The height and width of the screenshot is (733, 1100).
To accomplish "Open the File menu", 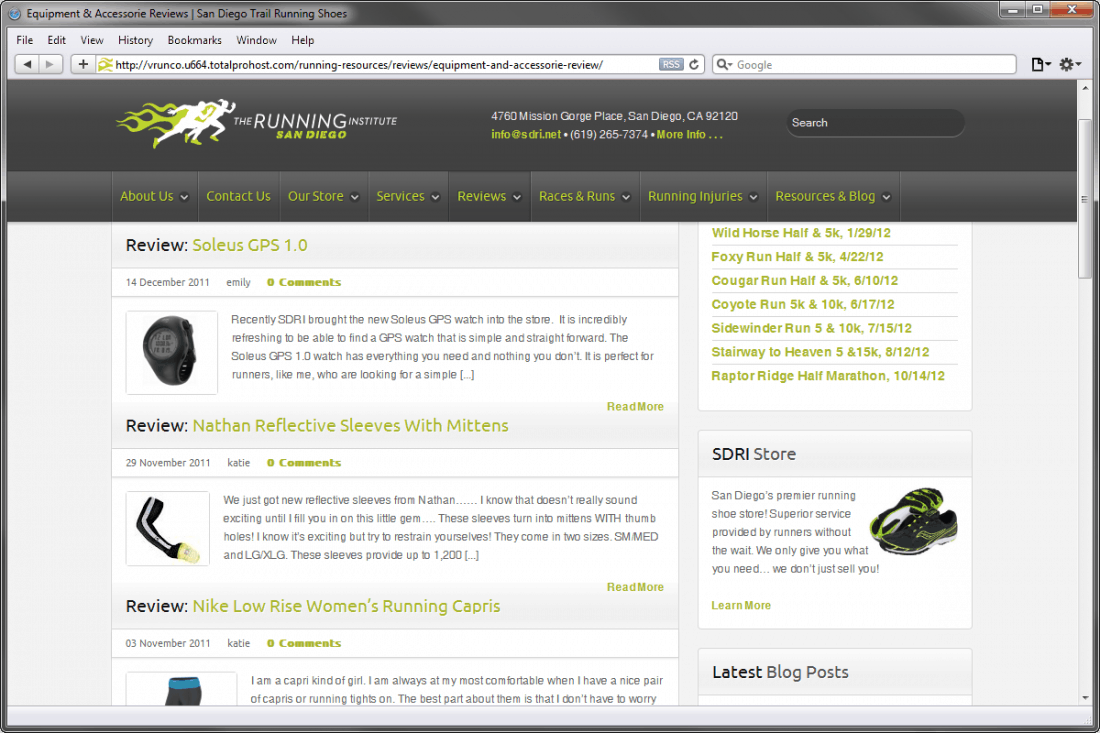I will [x=25, y=40].
